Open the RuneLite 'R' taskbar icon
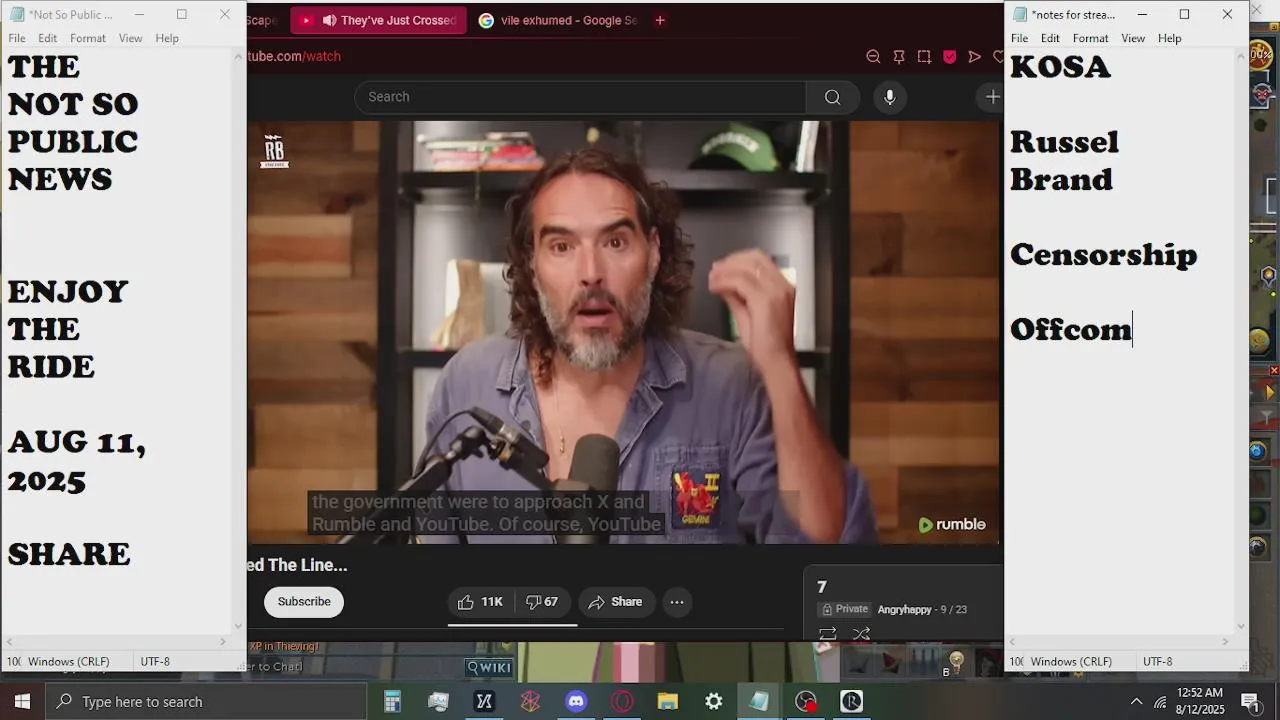1280x720 pixels. click(x=851, y=701)
